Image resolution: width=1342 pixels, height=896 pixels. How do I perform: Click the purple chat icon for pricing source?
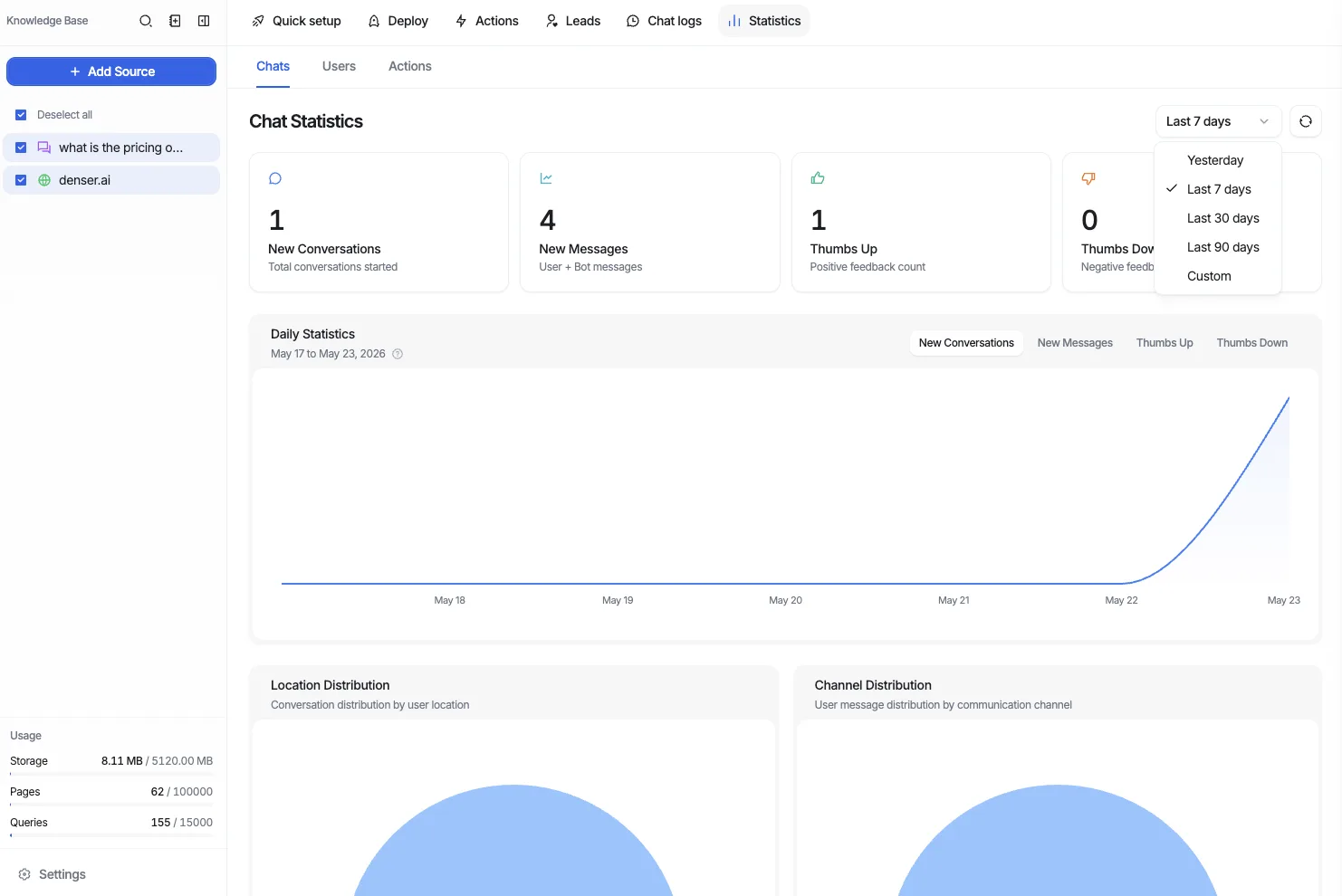[43, 148]
